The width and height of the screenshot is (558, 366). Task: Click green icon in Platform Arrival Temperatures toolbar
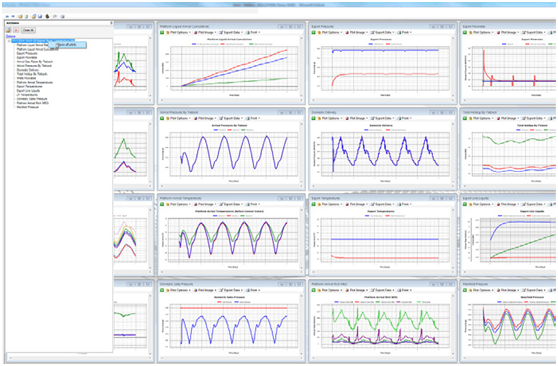162,204
